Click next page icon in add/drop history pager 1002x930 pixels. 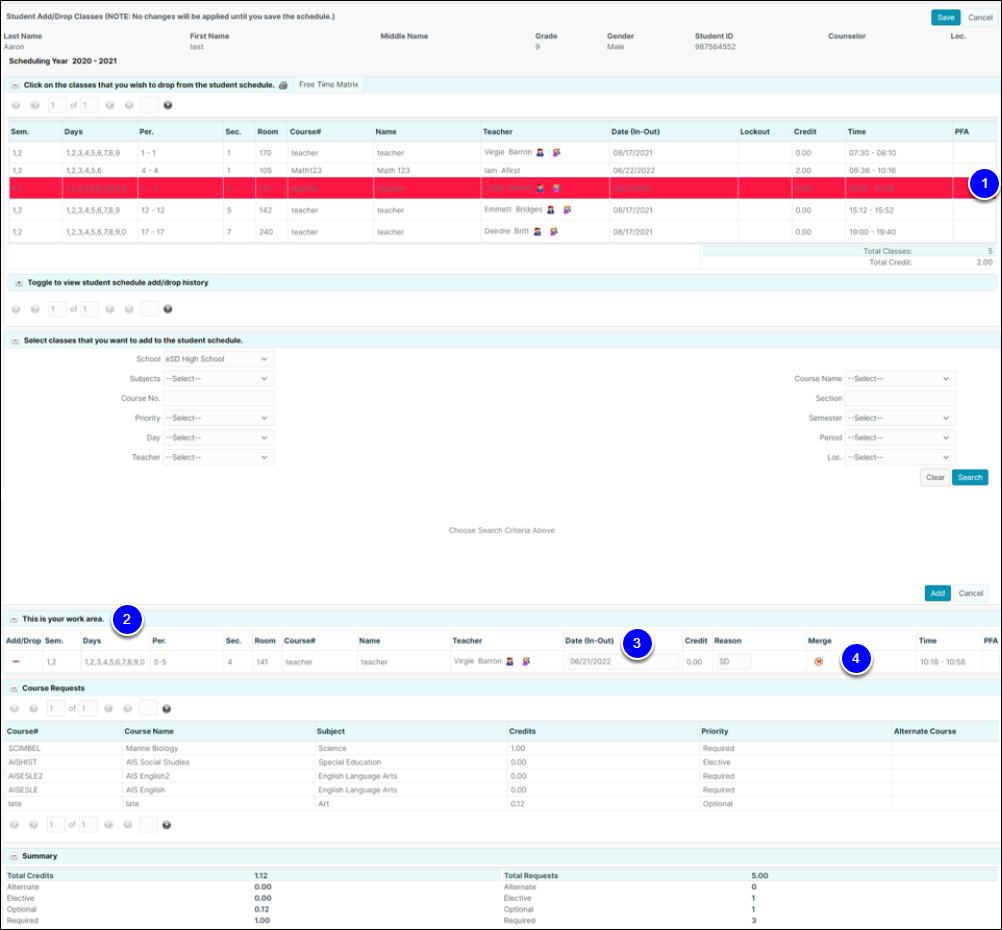[110, 309]
